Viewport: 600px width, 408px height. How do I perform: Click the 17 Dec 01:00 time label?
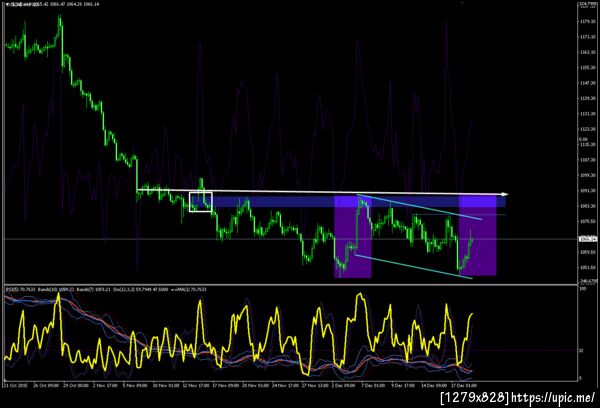click(465, 385)
